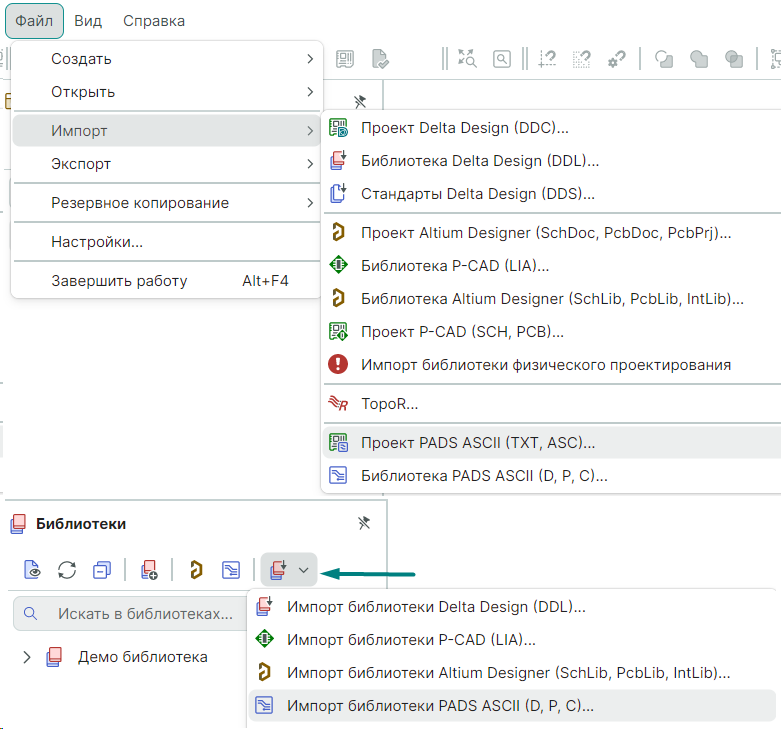This screenshot has width=781, height=729.
Task: Click the magnifier zoom-area icon in top toolbar
Action: (x=502, y=59)
